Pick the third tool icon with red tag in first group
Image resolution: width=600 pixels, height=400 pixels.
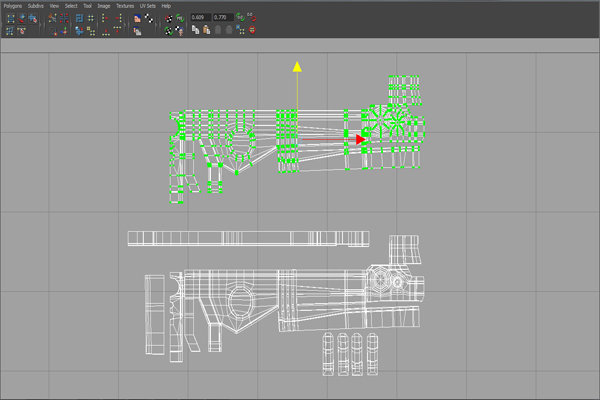(x=33, y=18)
